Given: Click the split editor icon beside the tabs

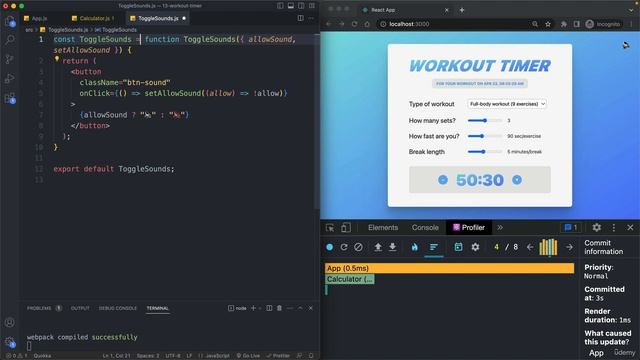Looking at the screenshot, I should [300, 18].
